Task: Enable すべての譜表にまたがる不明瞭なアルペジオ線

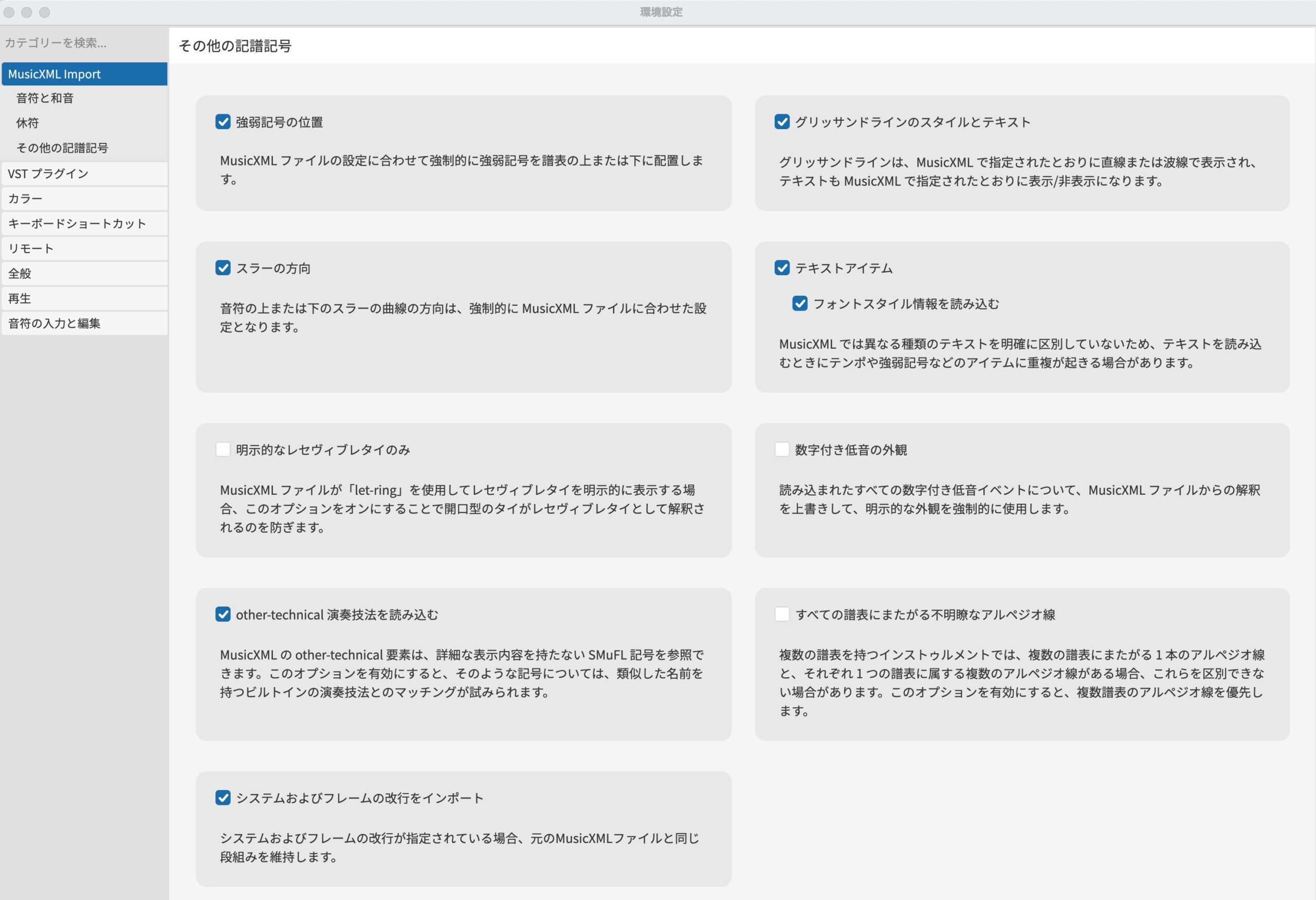Action: click(781, 615)
